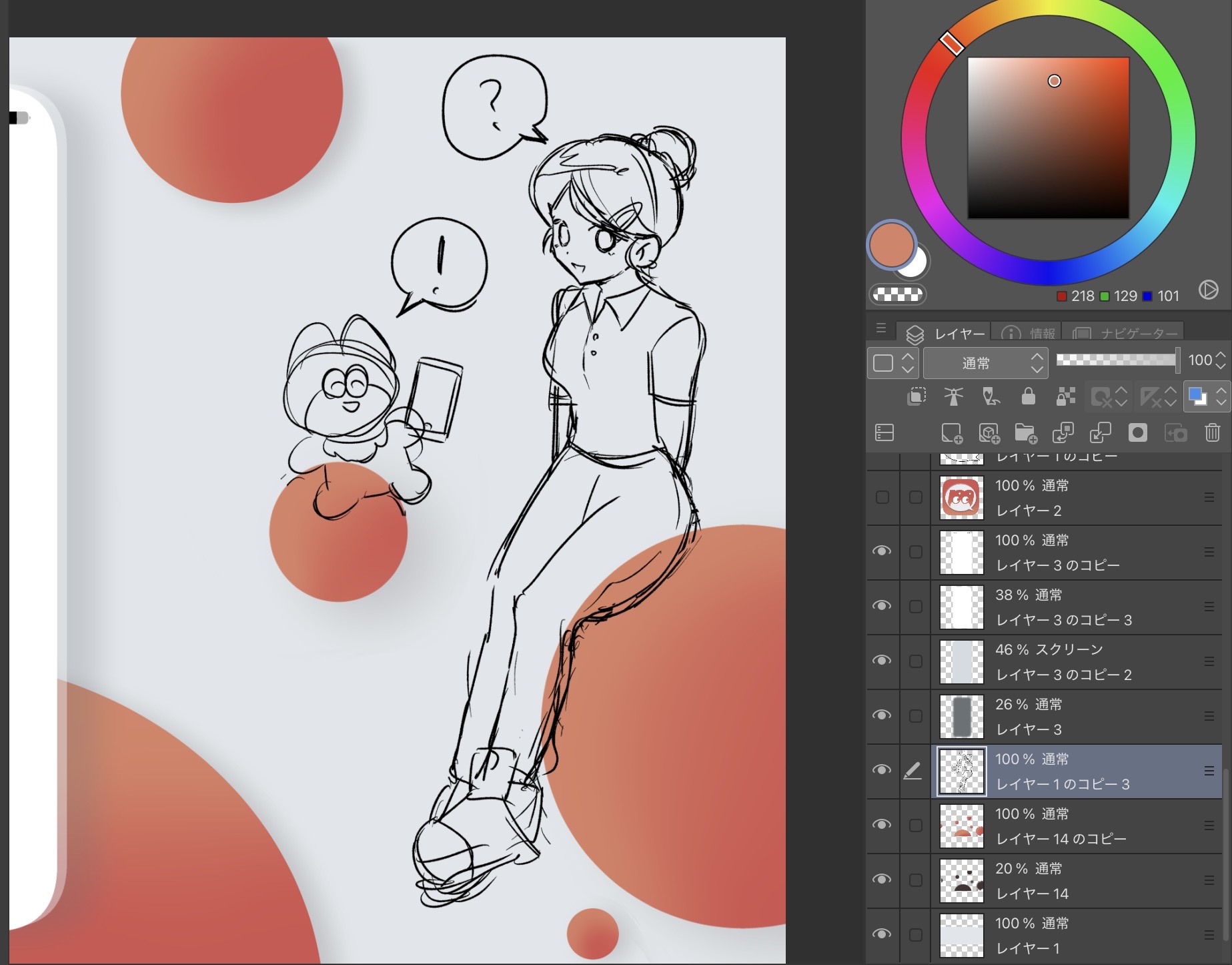Toggle the lock checkbox for bottom レイヤー 1

[x=916, y=935]
